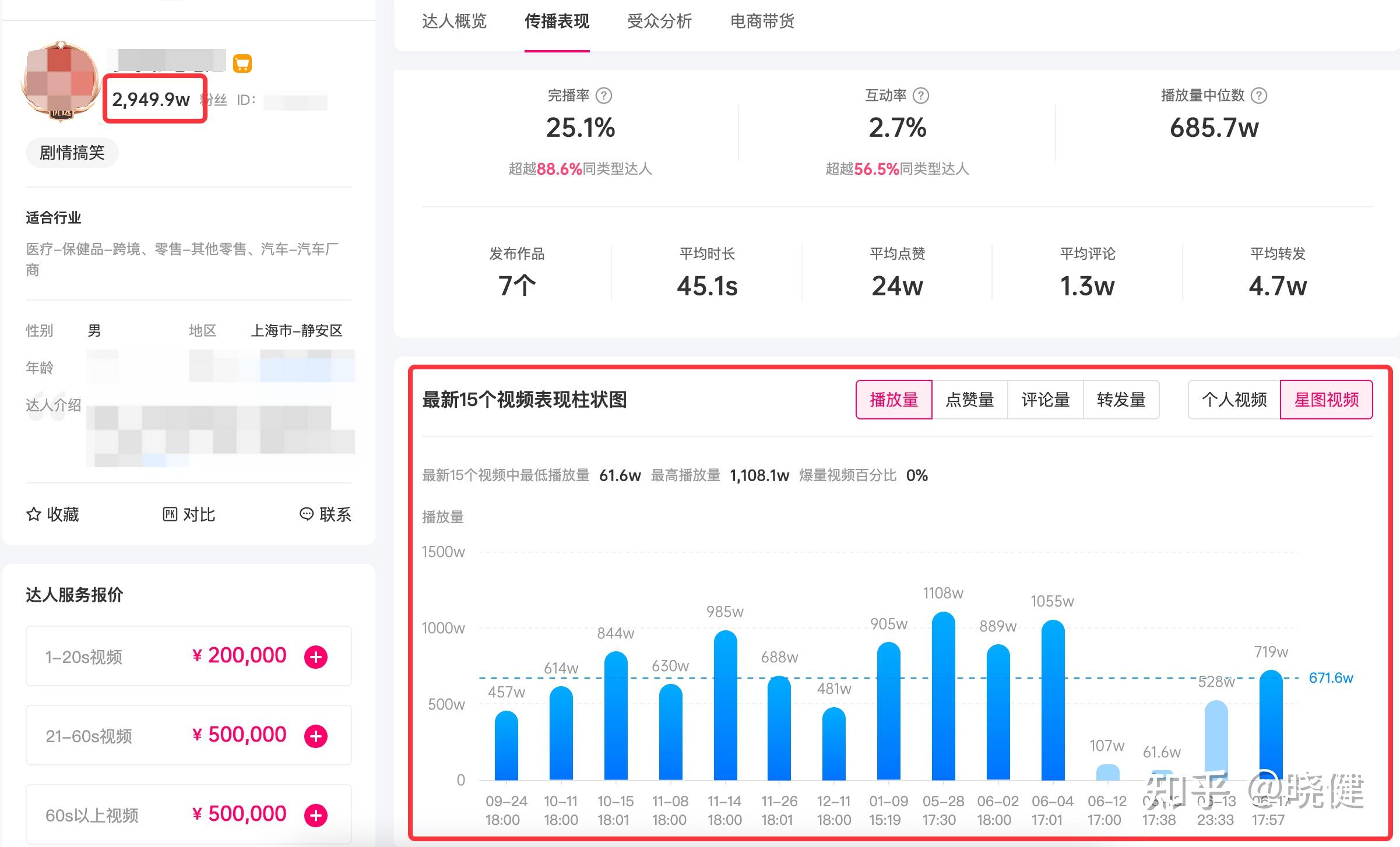Switch to the 传播表现 tab
This screenshot has width=1400, height=847.
click(x=557, y=22)
